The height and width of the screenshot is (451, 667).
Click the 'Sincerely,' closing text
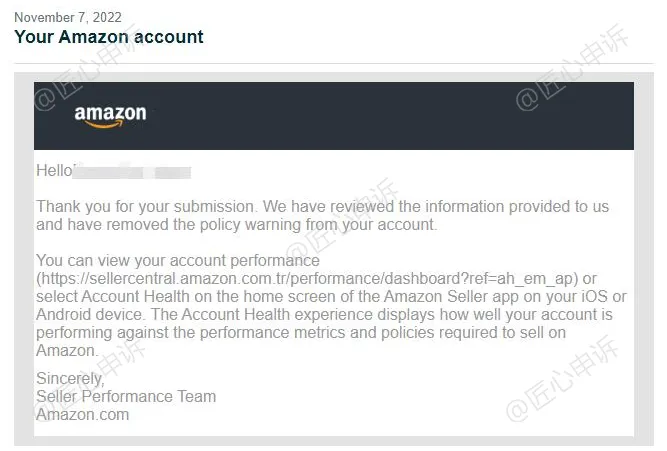[x=70, y=378]
